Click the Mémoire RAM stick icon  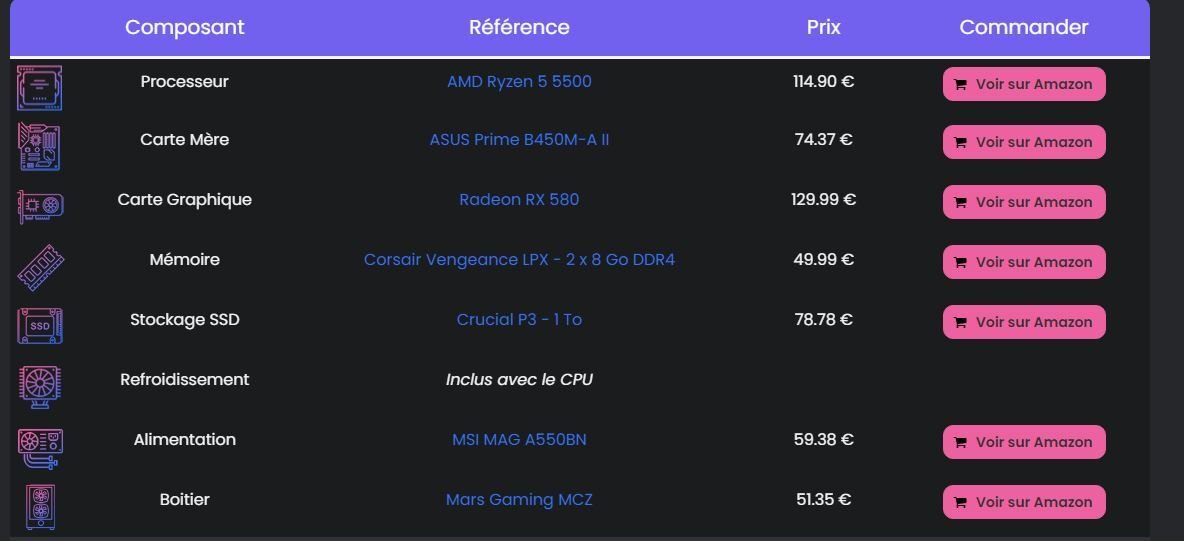(41, 267)
